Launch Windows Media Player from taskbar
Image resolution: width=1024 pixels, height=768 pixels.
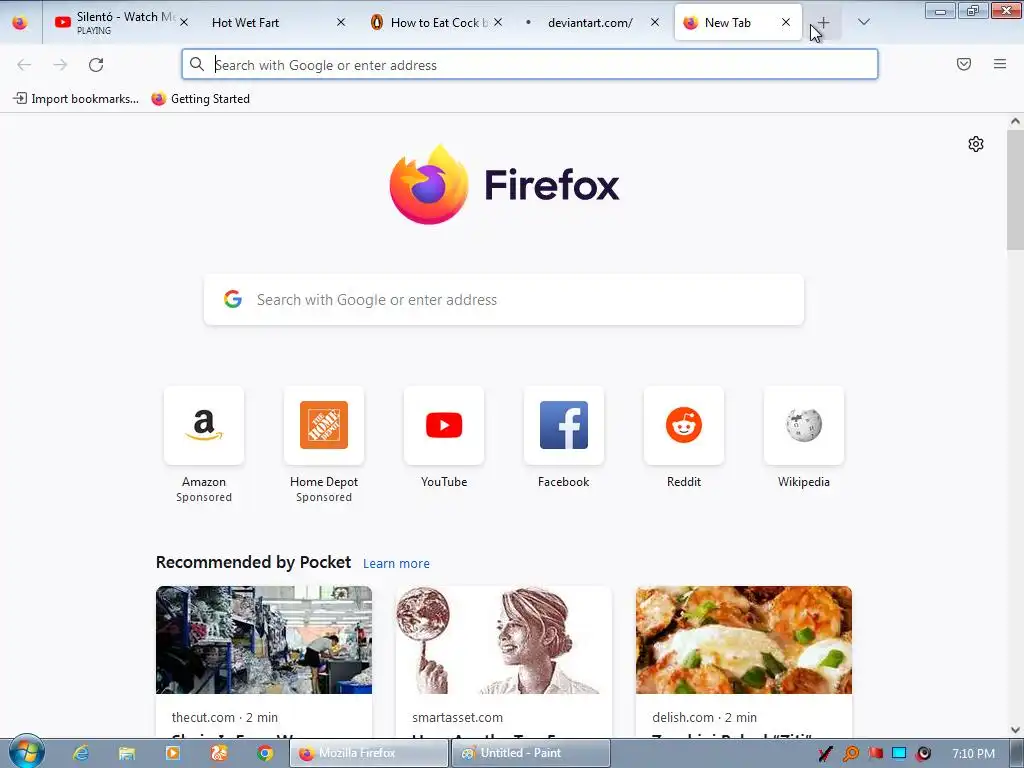[172, 753]
